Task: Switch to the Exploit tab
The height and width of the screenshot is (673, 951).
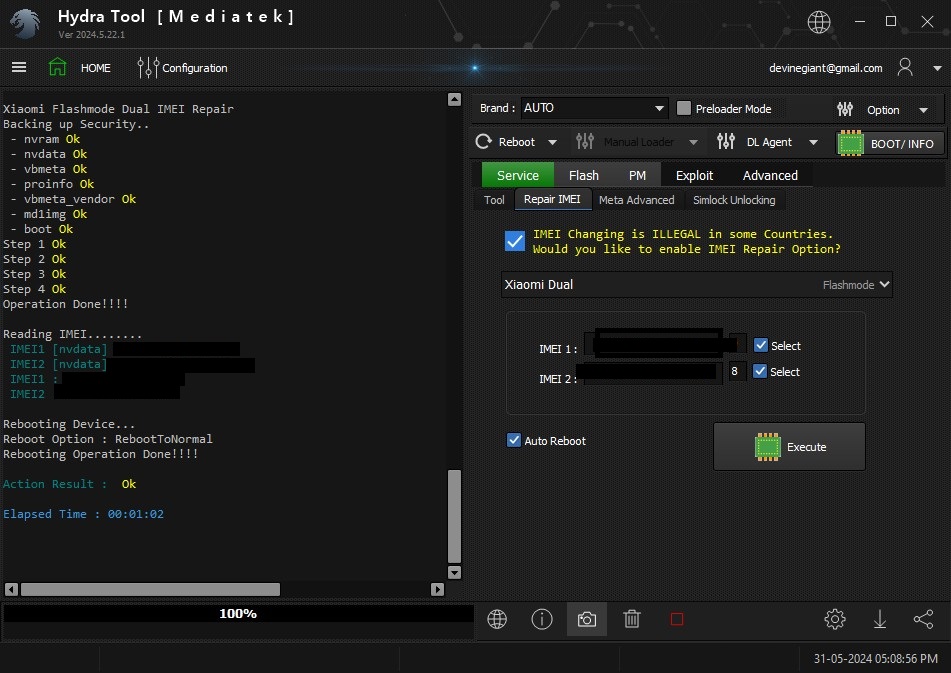Action: coord(694,175)
